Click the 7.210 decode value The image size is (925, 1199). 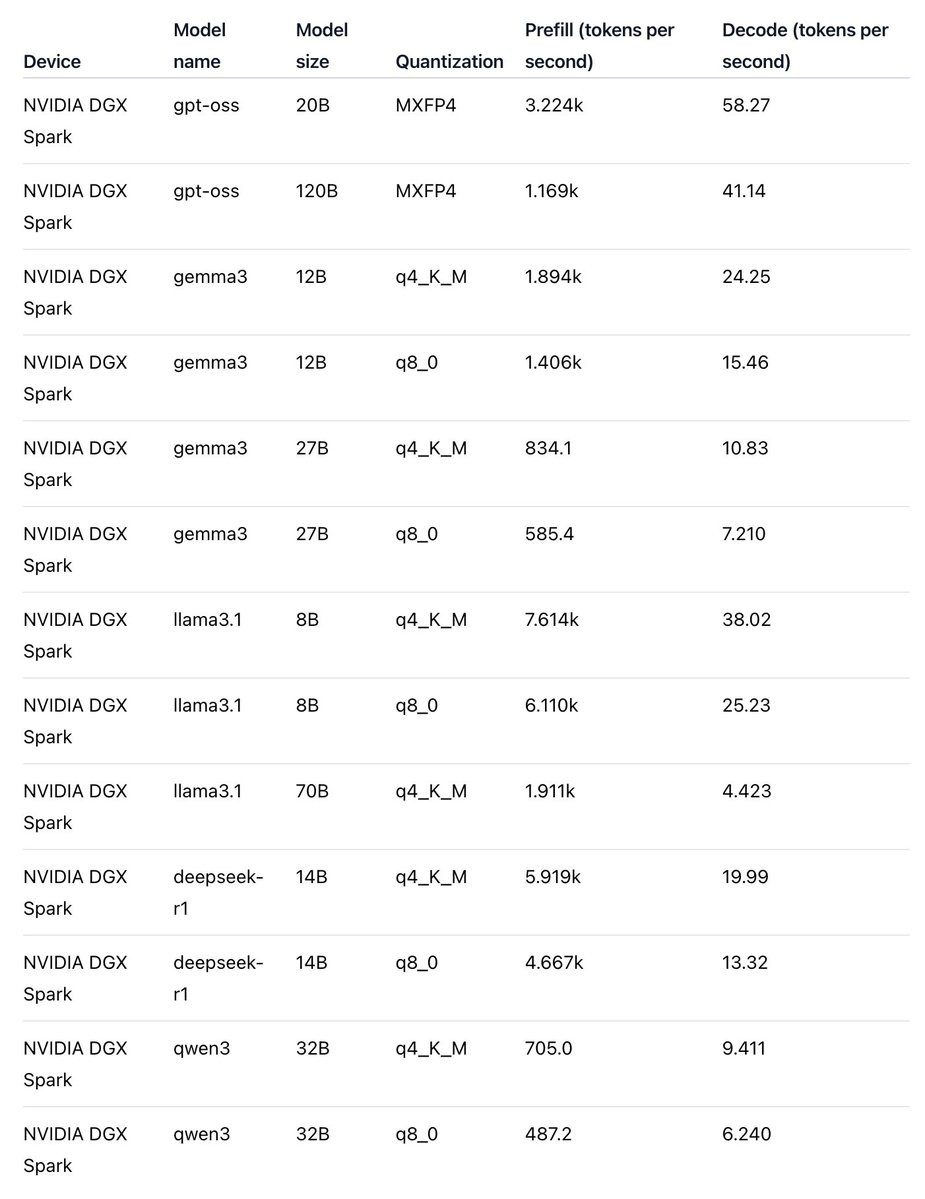coord(744,534)
